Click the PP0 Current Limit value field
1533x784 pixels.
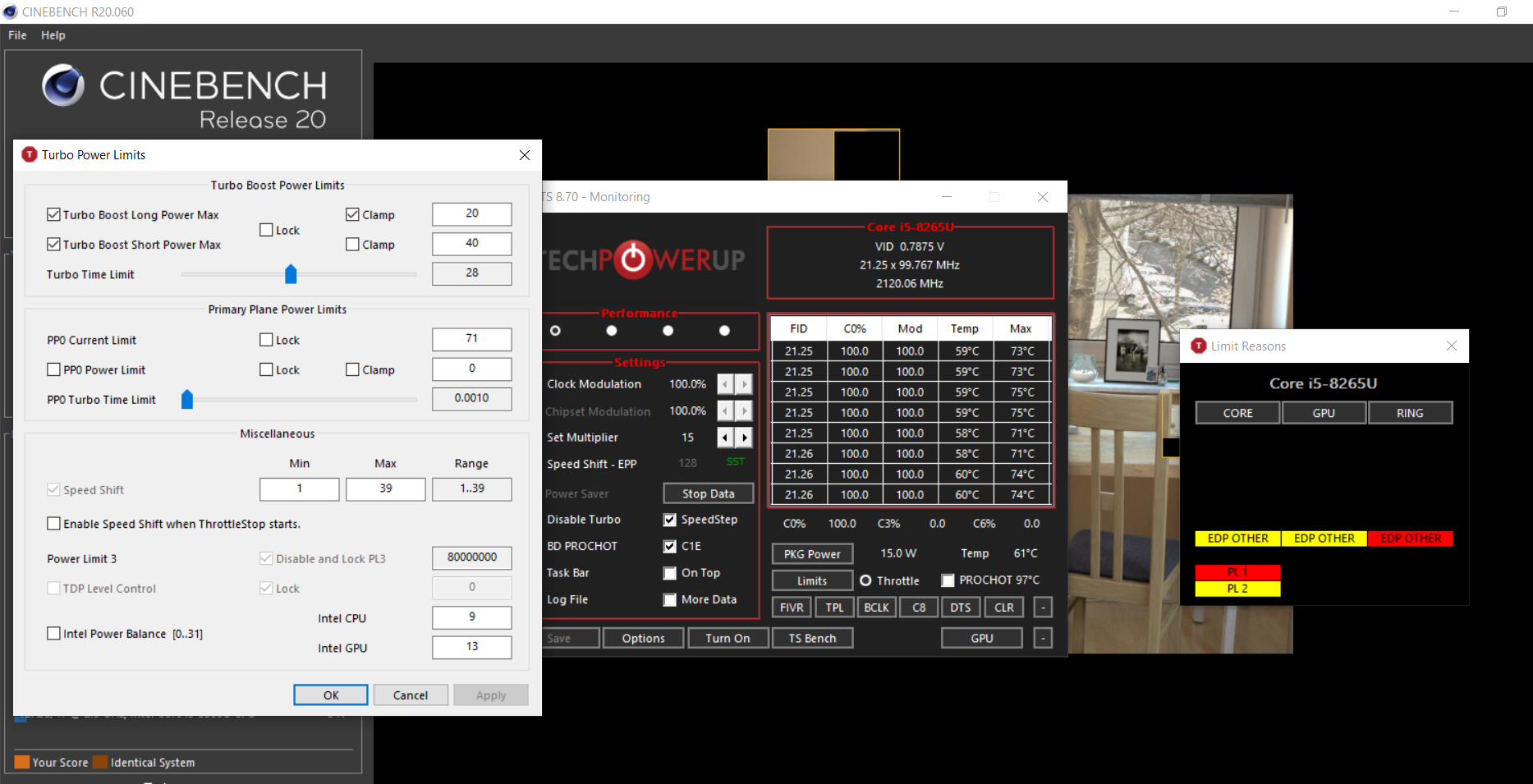click(472, 338)
